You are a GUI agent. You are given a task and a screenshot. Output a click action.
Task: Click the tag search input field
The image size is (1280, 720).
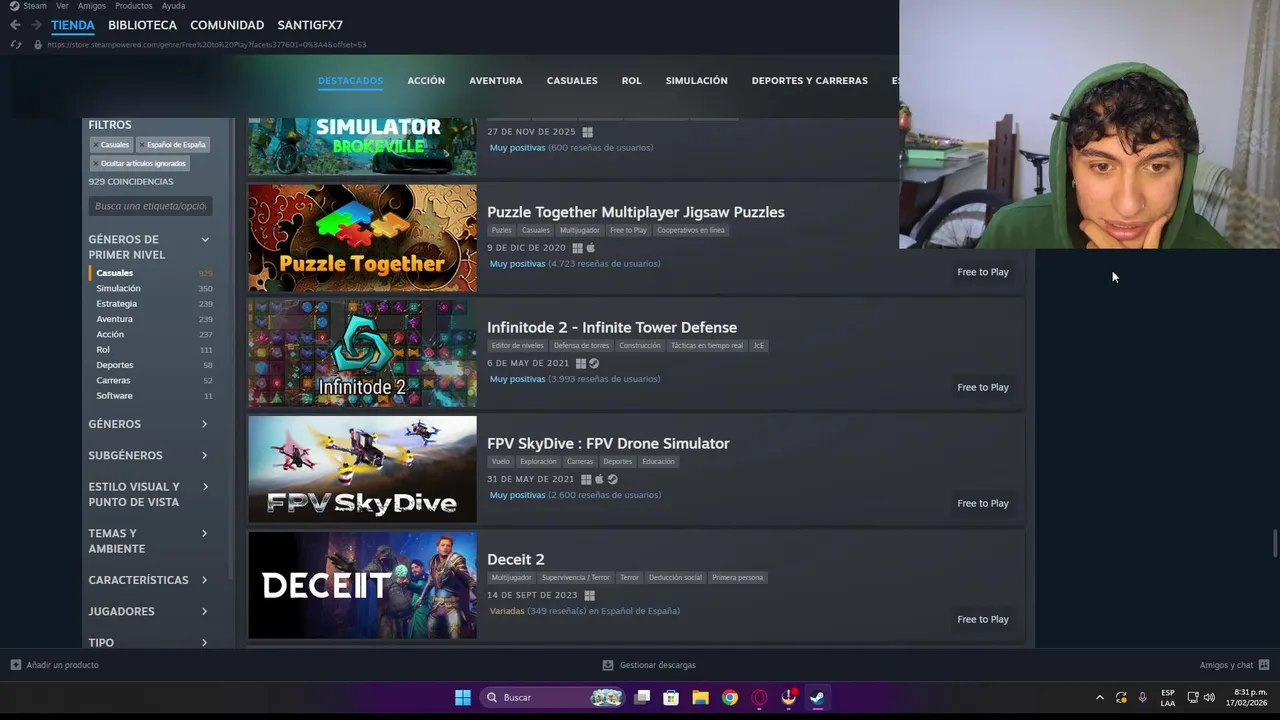150,206
